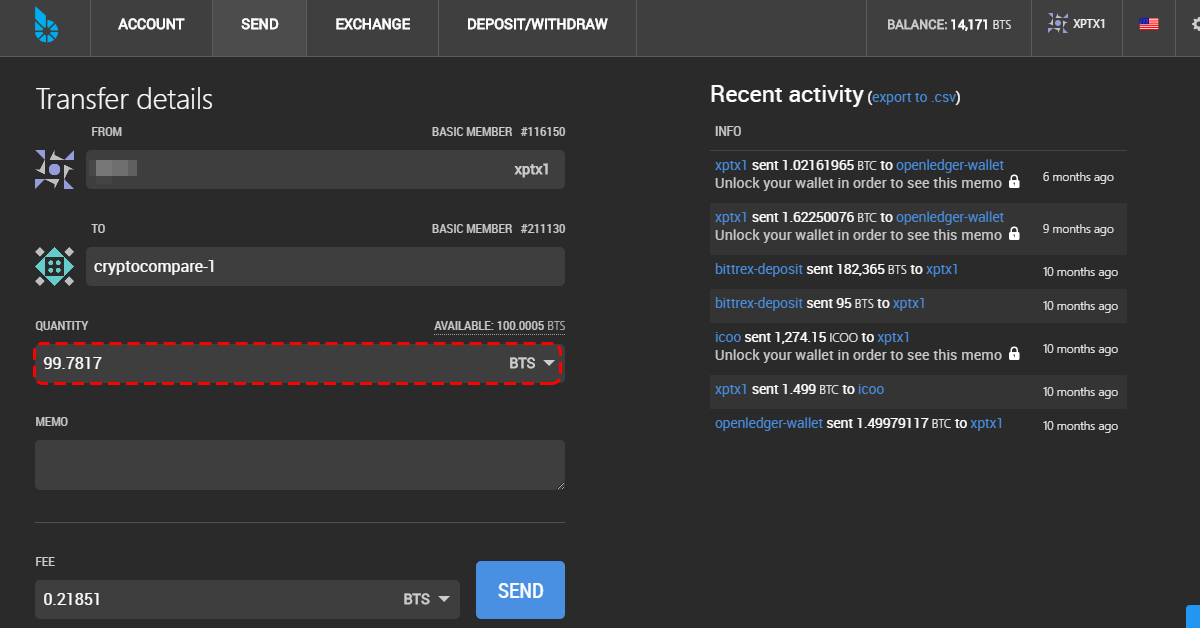Select the US flag language icon
Screen dimensions: 1200x628
coord(1149,24)
